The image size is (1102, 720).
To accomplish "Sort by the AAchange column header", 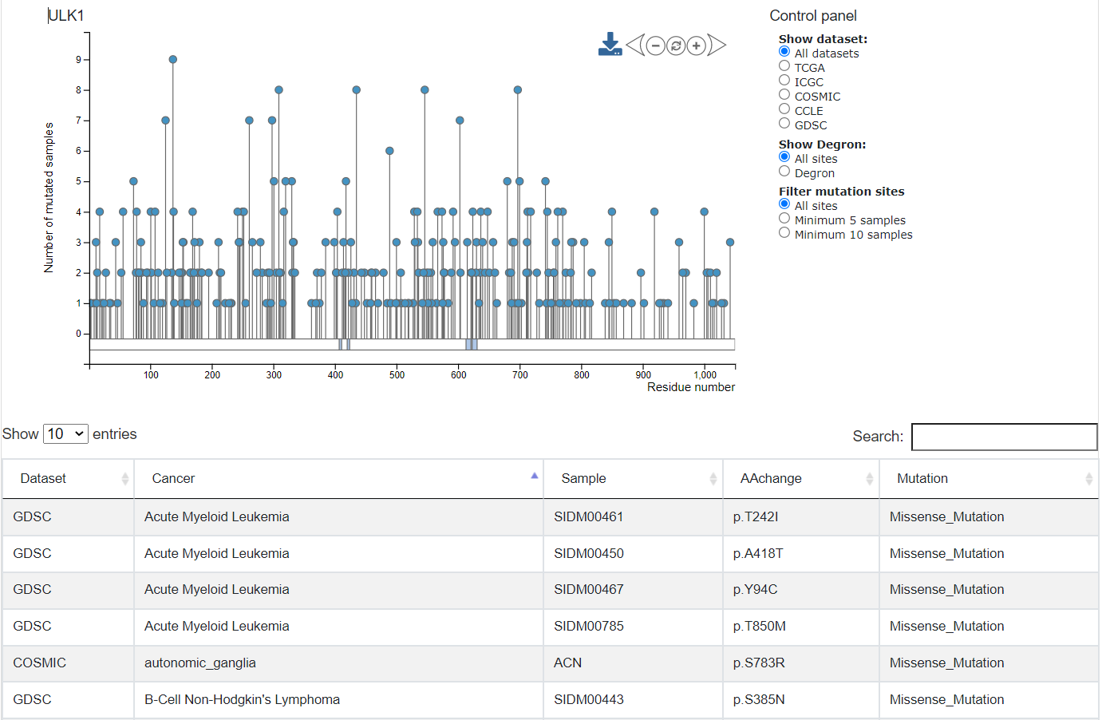I will 770,479.
